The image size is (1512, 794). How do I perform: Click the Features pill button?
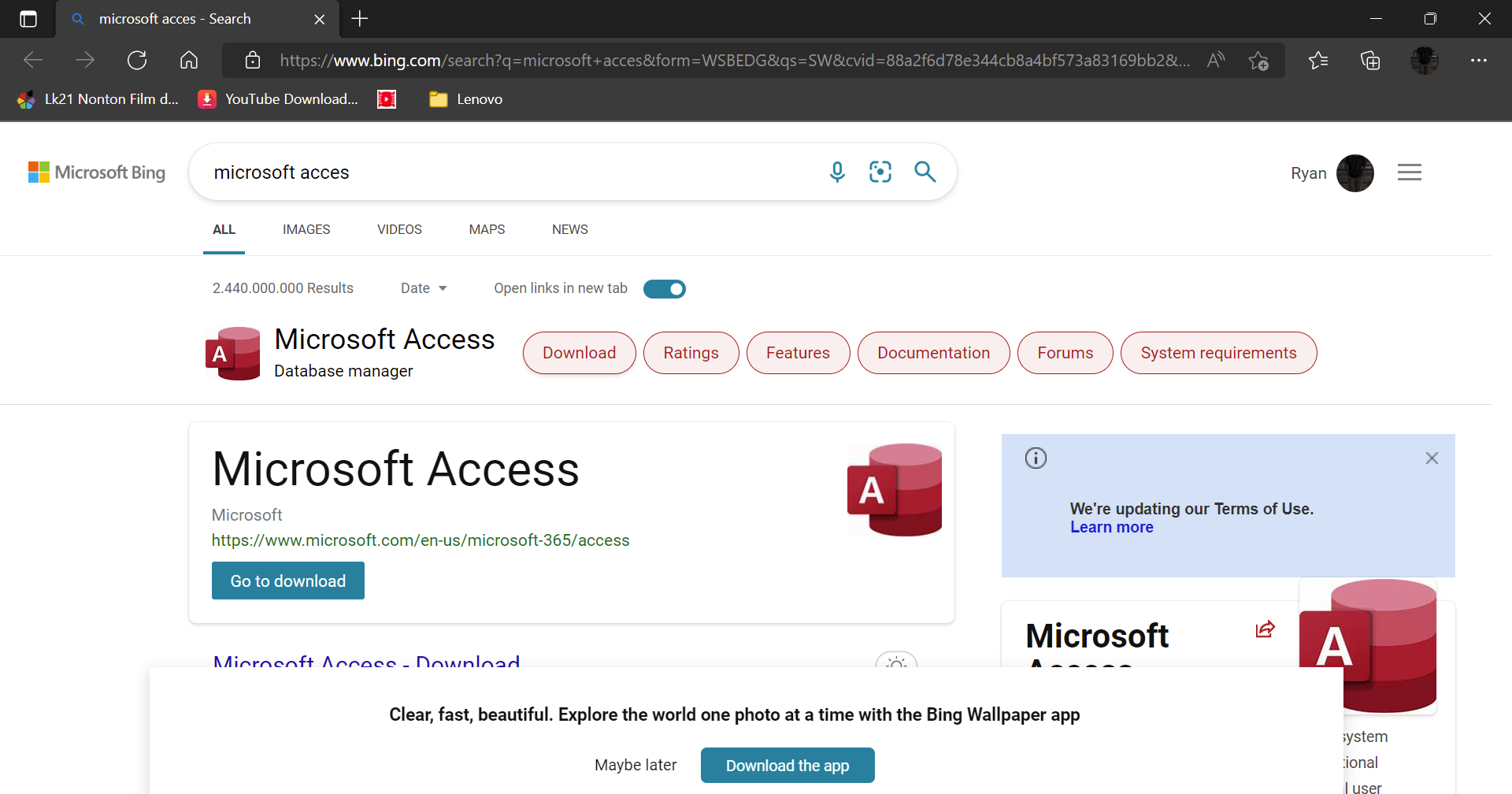click(799, 353)
